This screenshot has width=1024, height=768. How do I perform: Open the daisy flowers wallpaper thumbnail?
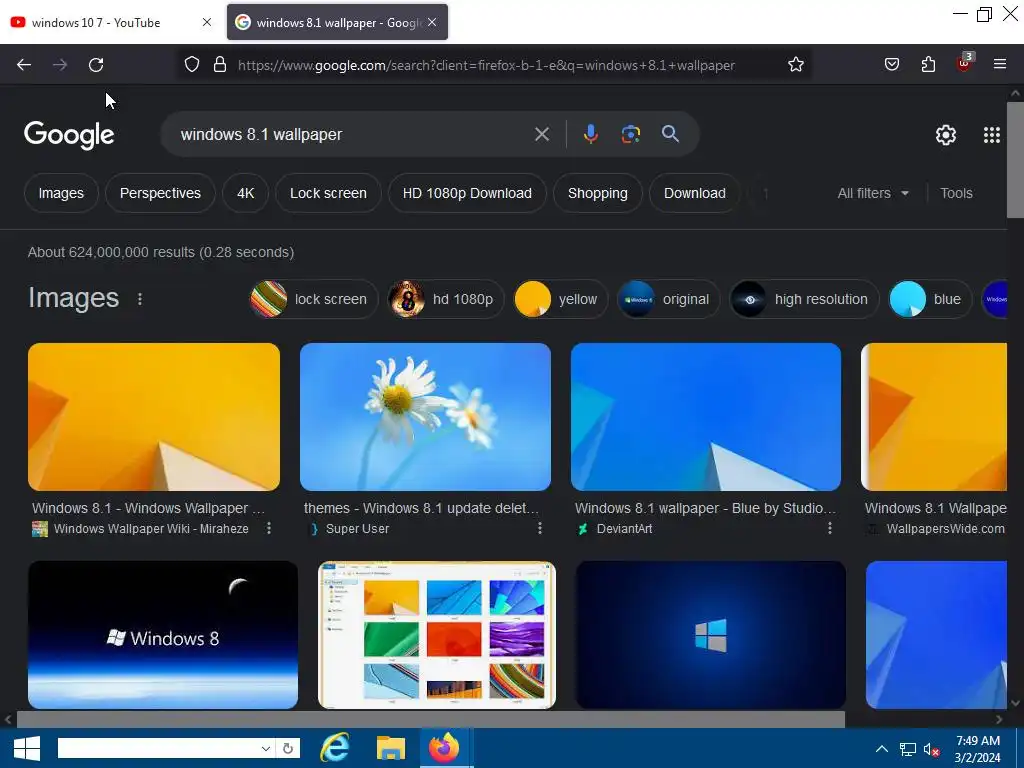425,417
